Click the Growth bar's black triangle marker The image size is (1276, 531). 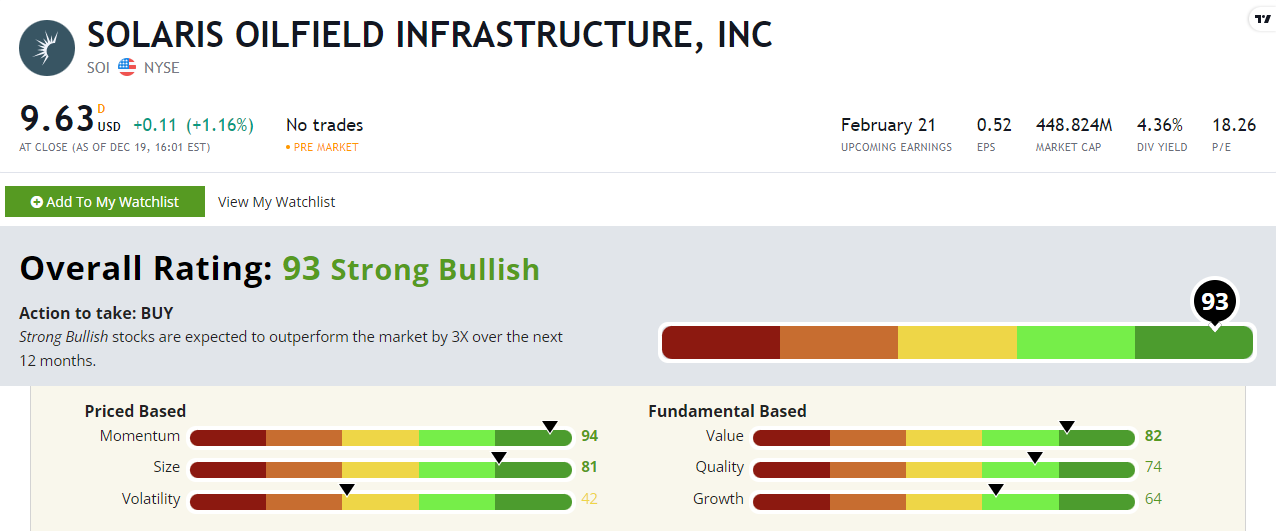[x=995, y=490]
